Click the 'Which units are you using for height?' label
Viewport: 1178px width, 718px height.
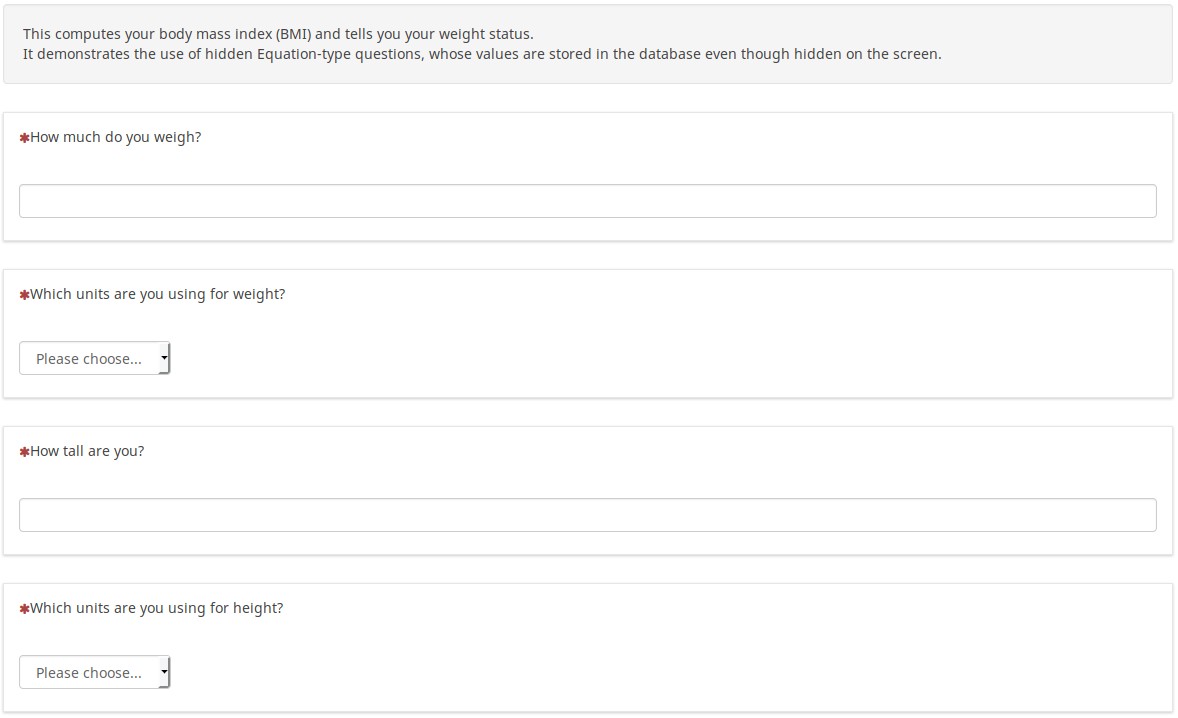pyautogui.click(x=156, y=608)
